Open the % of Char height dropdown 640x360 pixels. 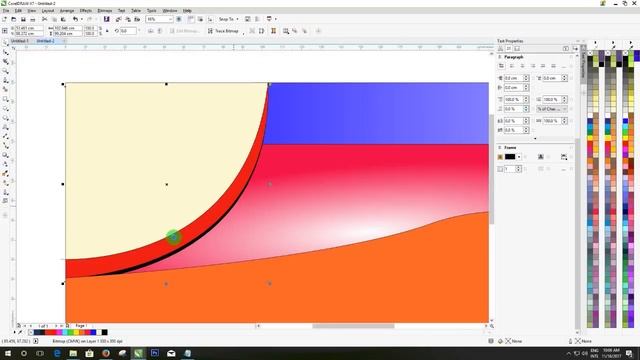click(552, 109)
